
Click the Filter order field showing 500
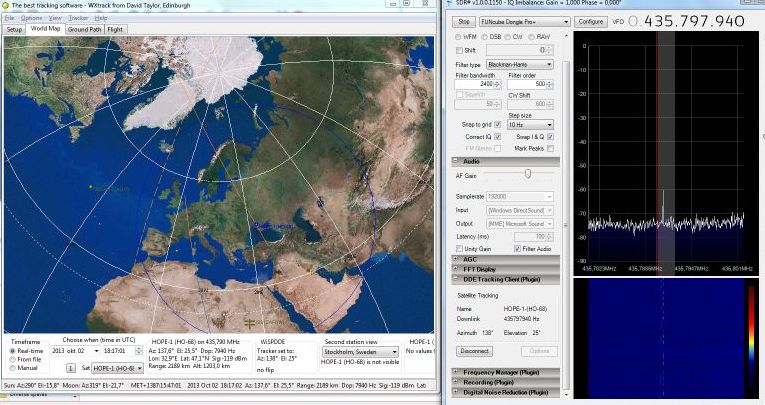point(527,84)
